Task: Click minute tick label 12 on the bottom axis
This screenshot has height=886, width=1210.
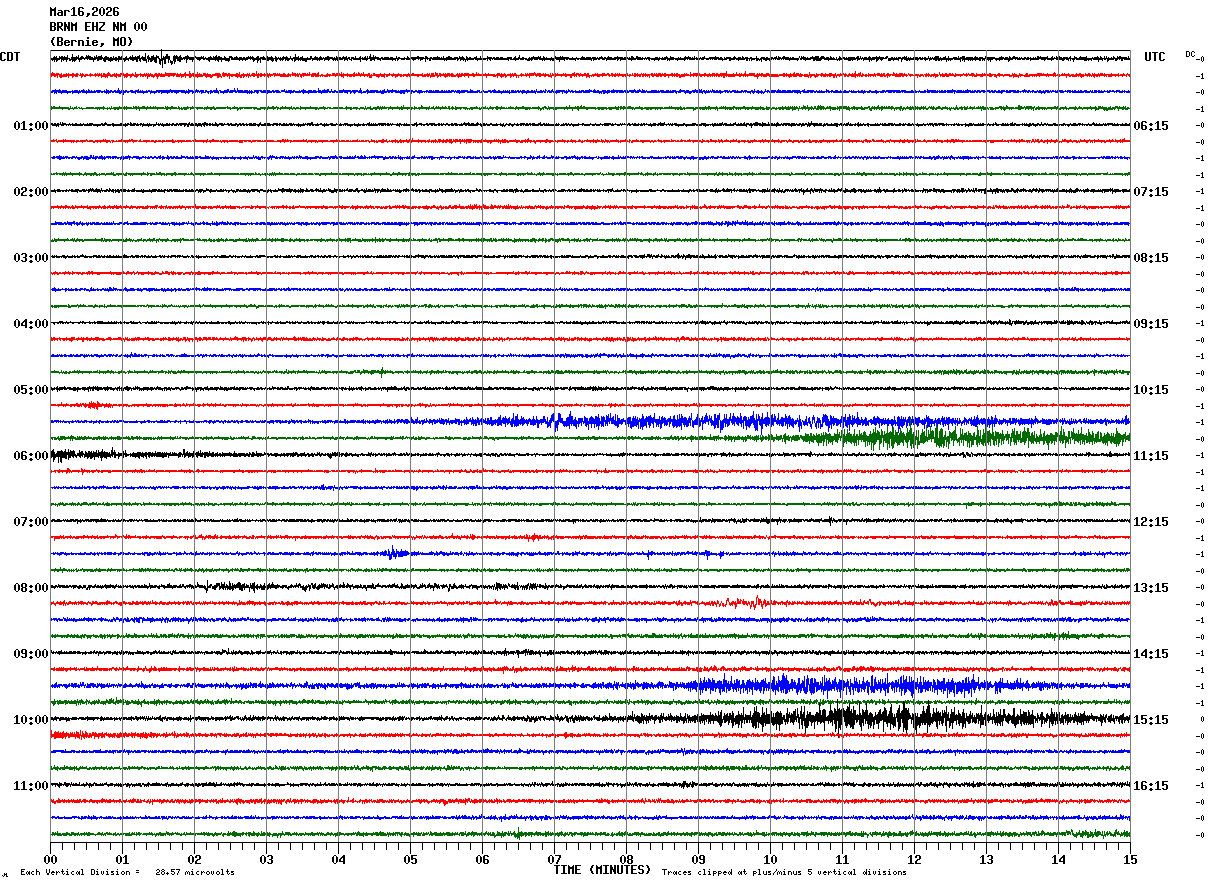Action: 914,859
